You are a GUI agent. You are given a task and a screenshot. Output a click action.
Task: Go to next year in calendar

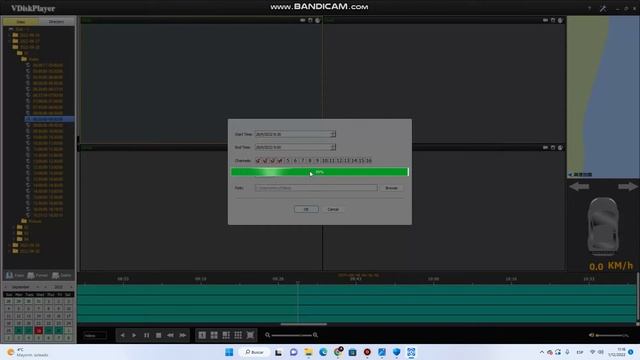[x=71, y=287]
